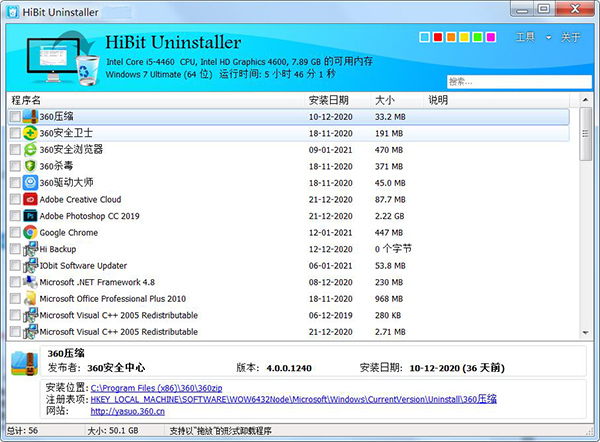Click the vertical scrollbar thumb

tap(585, 134)
